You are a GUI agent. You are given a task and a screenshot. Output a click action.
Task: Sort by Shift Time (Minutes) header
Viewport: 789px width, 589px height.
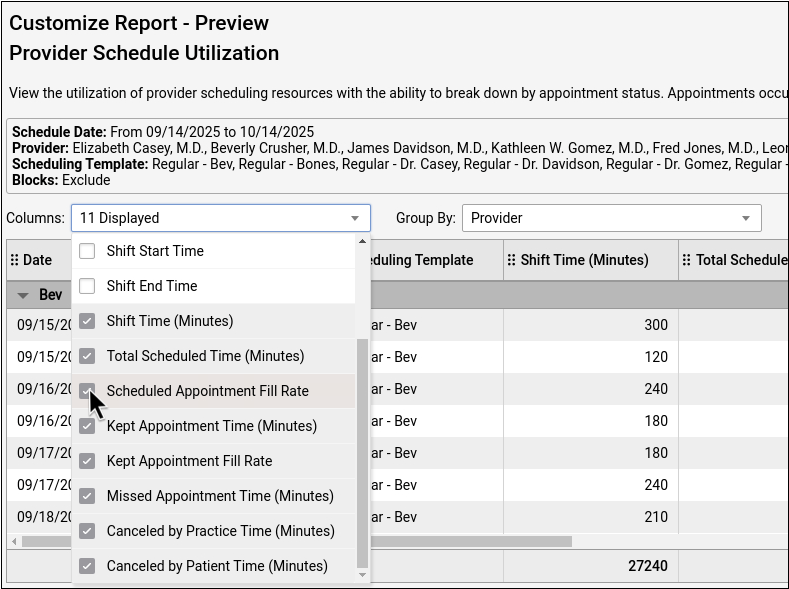click(x=584, y=260)
